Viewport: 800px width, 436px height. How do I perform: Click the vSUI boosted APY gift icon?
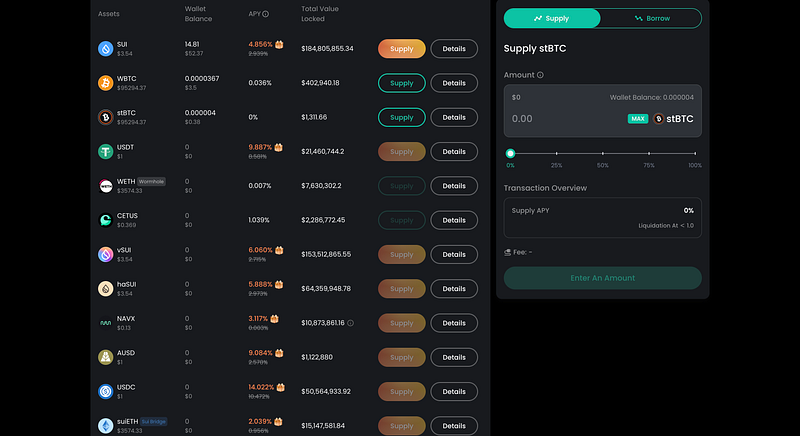[279, 250]
